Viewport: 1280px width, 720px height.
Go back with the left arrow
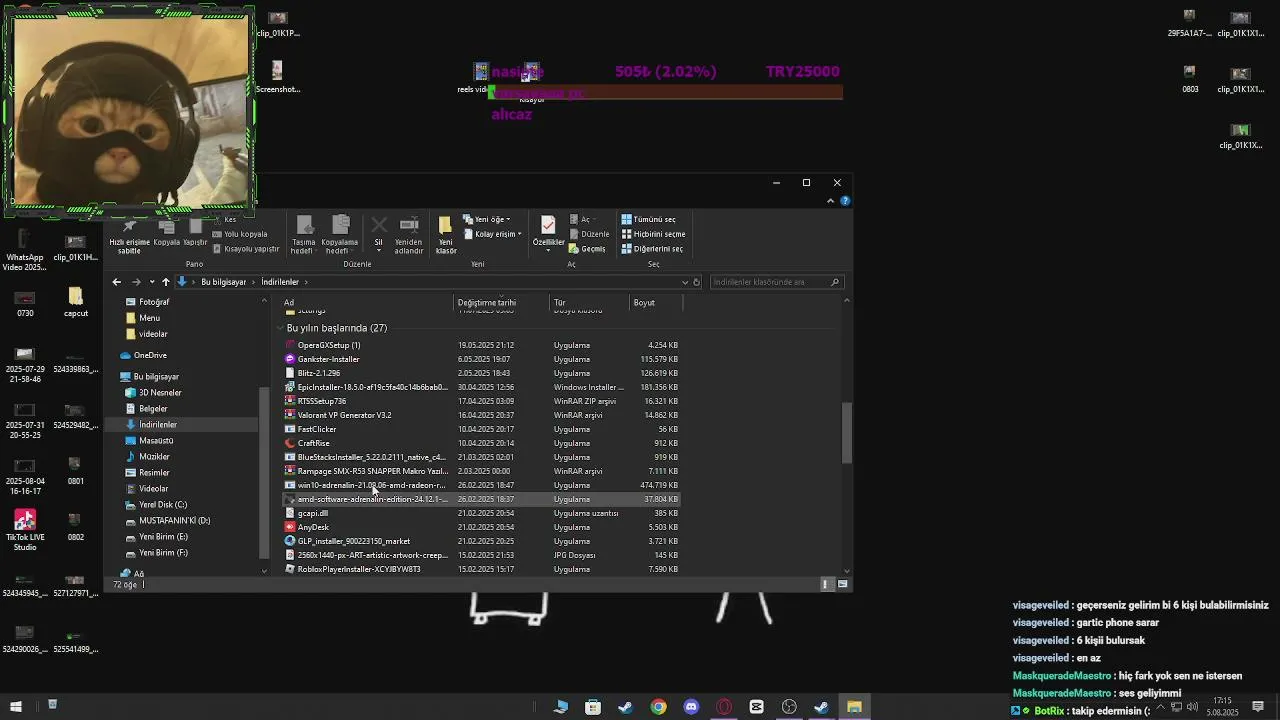point(117,282)
